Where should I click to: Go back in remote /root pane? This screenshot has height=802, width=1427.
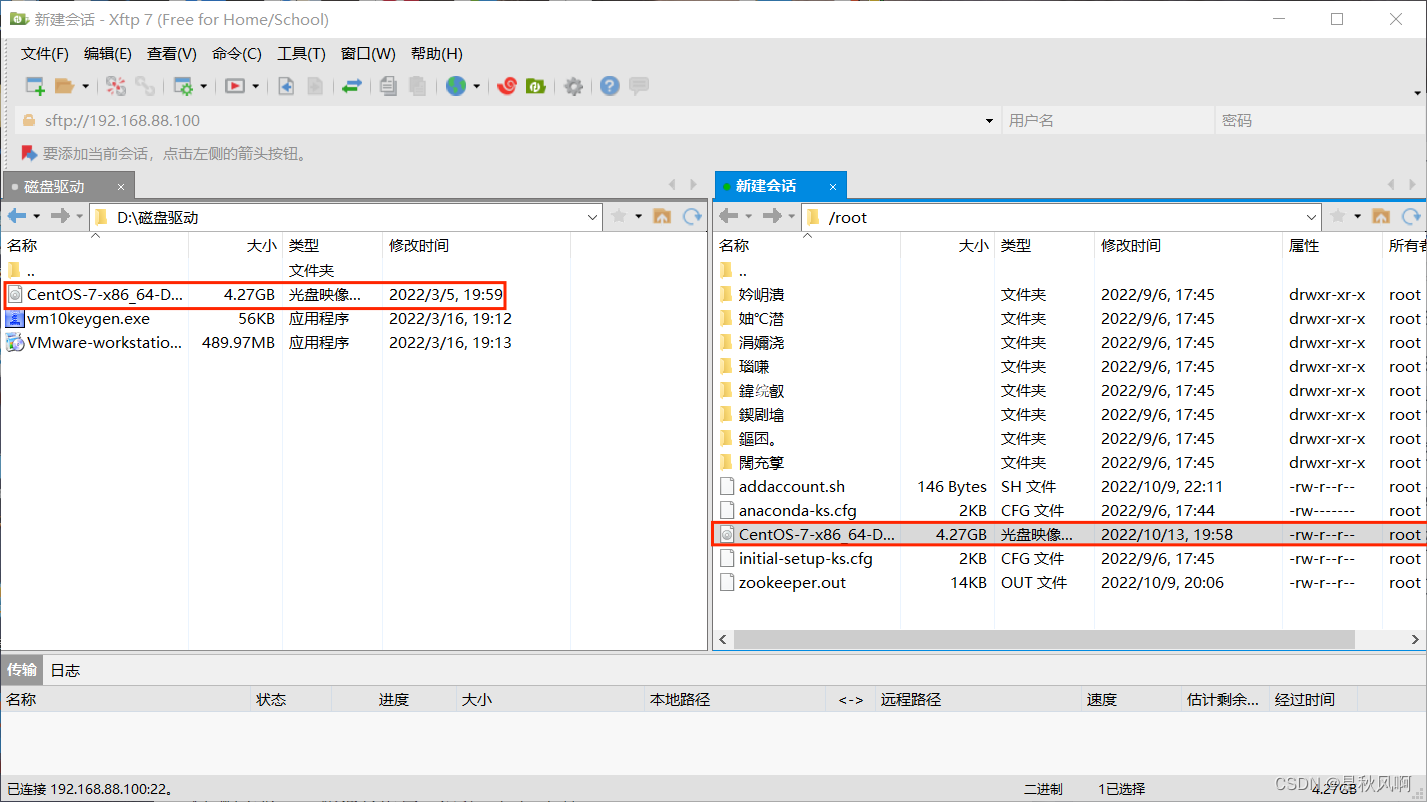coord(729,216)
